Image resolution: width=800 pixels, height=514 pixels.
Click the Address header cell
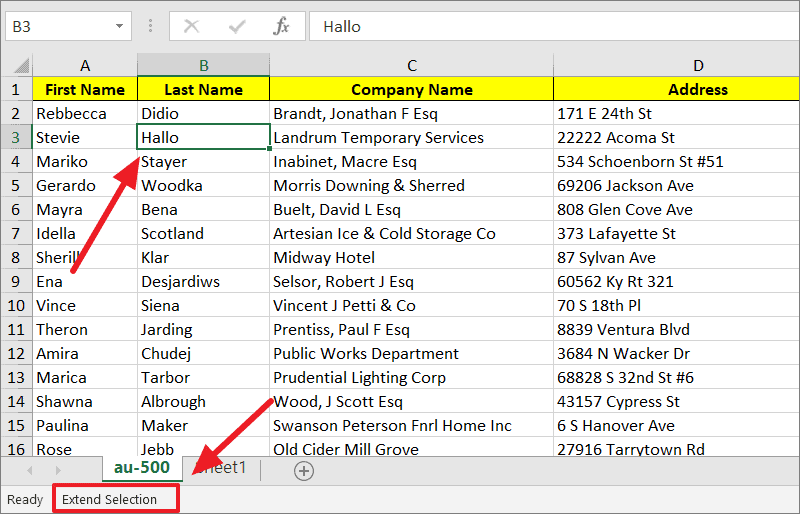pos(677,89)
